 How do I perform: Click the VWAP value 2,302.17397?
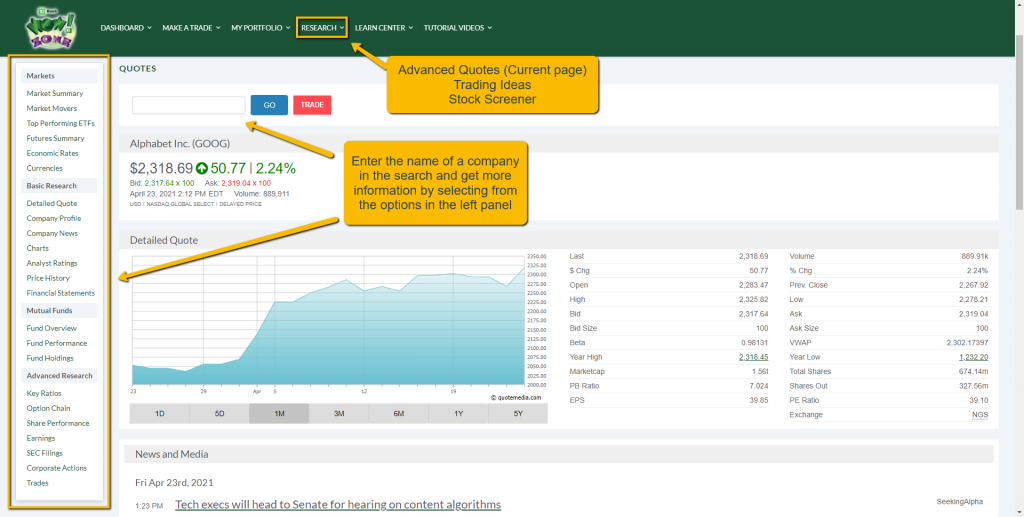(967, 343)
